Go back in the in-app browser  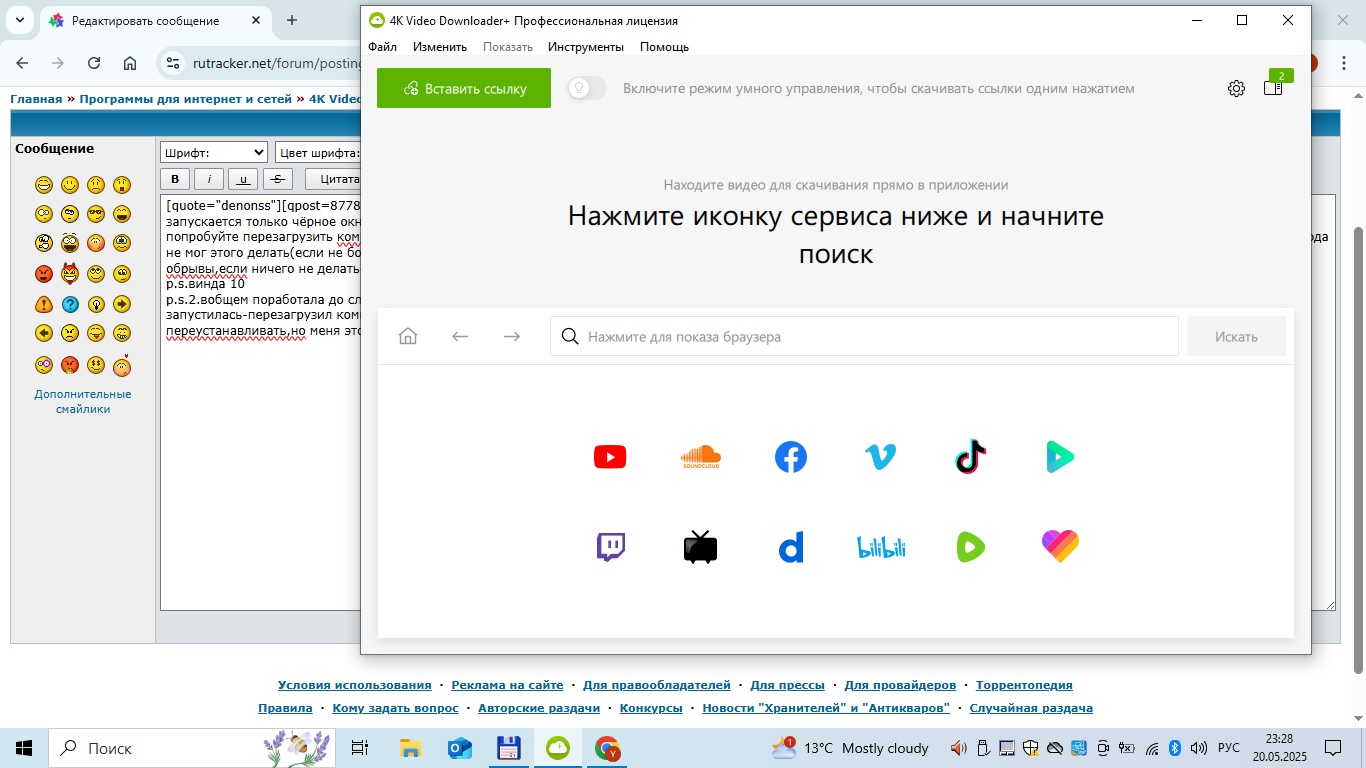460,336
